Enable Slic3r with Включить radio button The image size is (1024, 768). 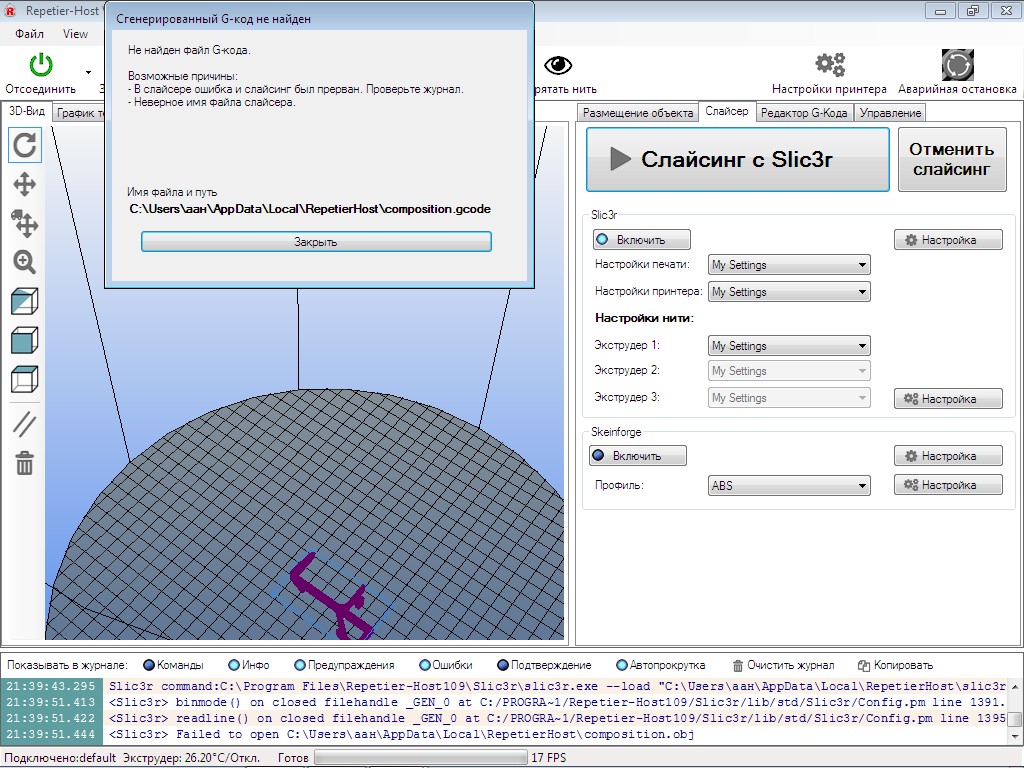click(x=642, y=240)
